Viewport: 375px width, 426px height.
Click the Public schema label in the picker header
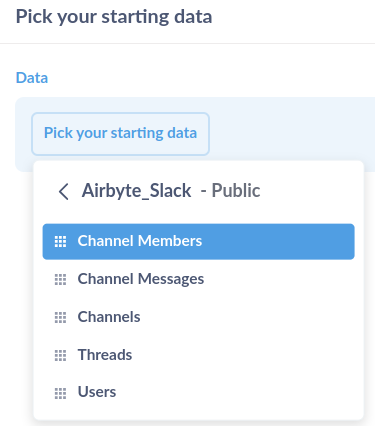(x=236, y=191)
